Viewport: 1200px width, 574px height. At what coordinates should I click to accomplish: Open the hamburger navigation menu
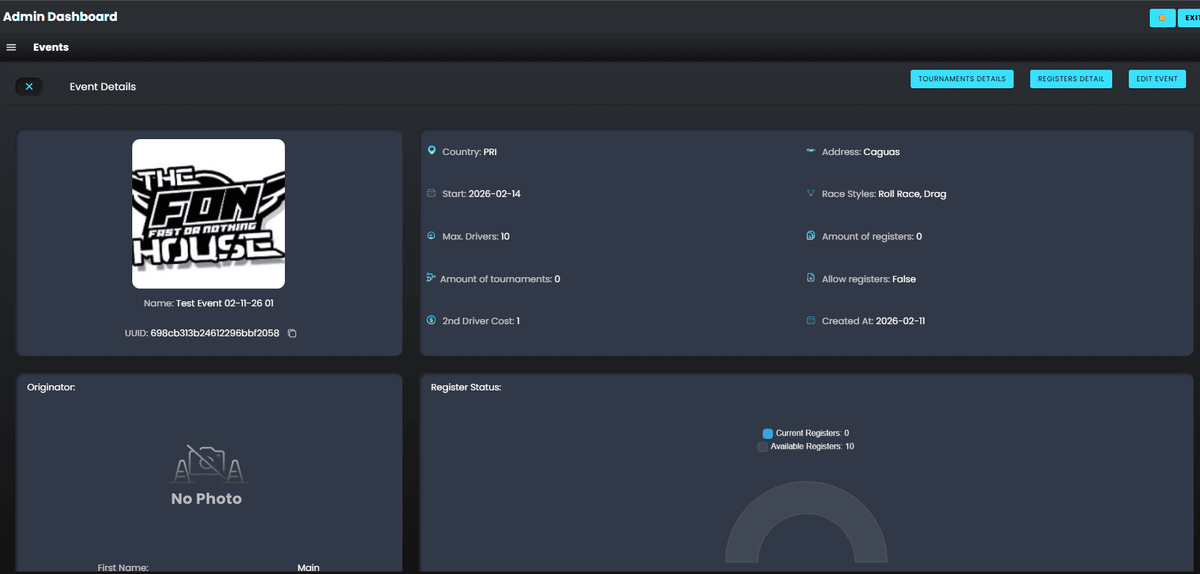11,47
